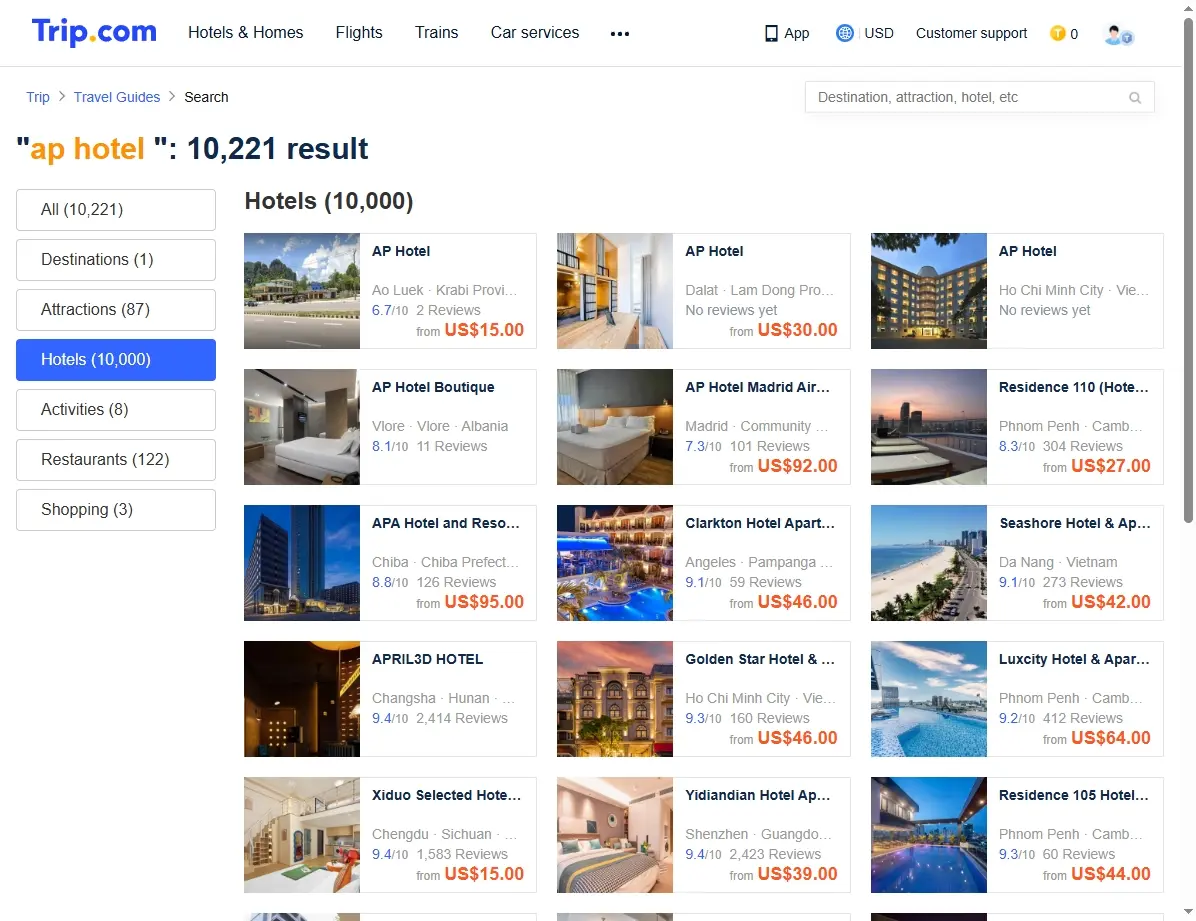The height and width of the screenshot is (921, 1196).
Task: Open Clarkton Hotel Apart photo
Action: coord(615,563)
